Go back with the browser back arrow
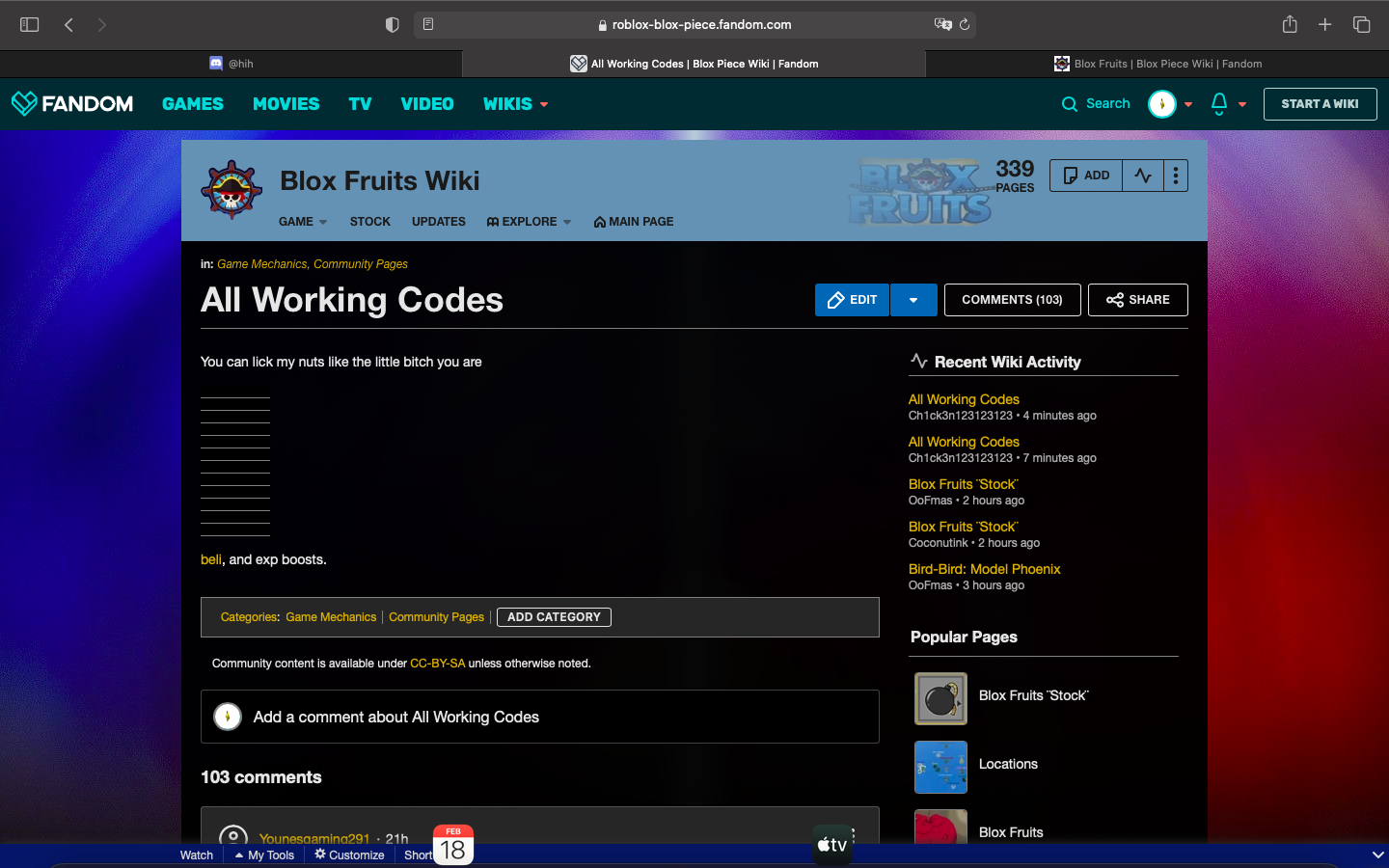The width and height of the screenshot is (1389, 868). tap(68, 25)
